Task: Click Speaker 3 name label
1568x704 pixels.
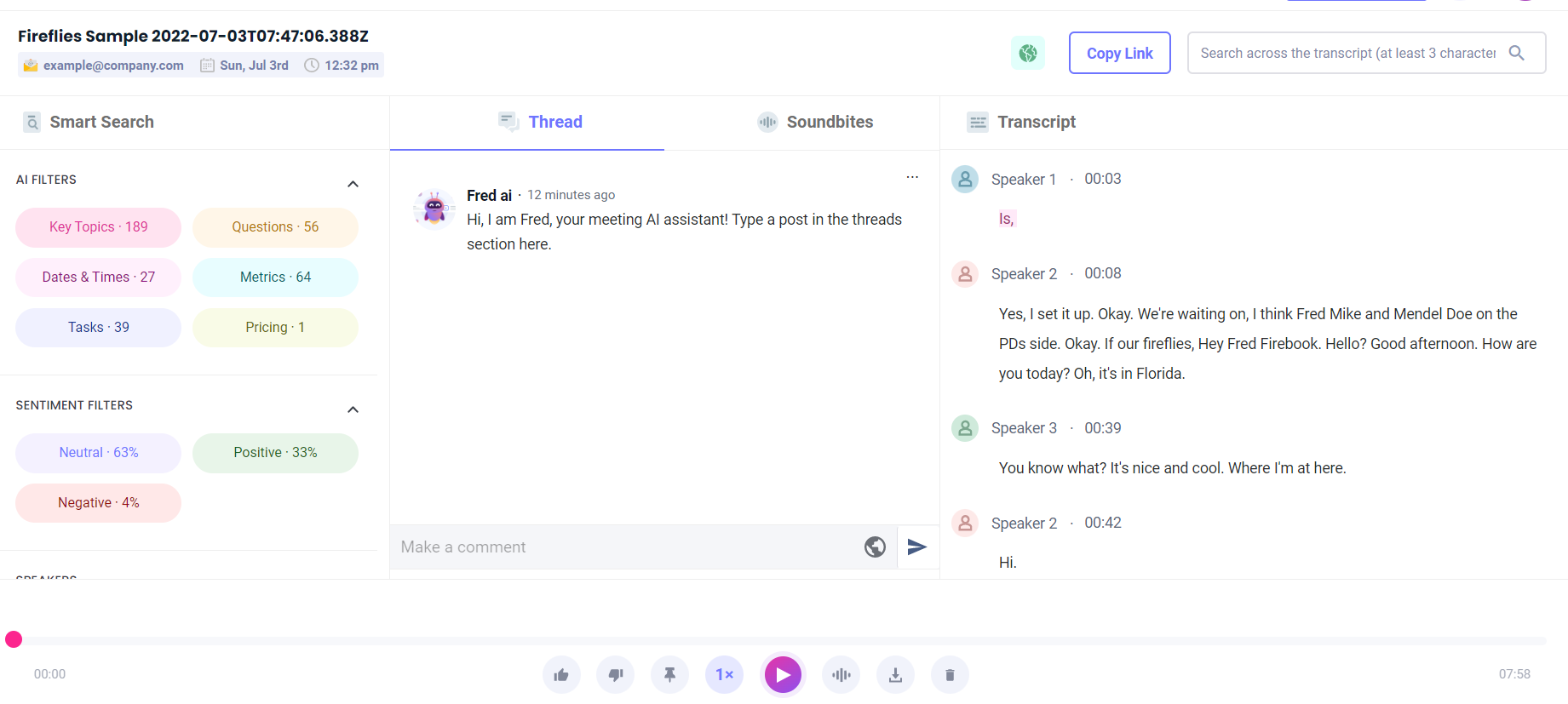Action: pyautogui.click(x=1024, y=428)
